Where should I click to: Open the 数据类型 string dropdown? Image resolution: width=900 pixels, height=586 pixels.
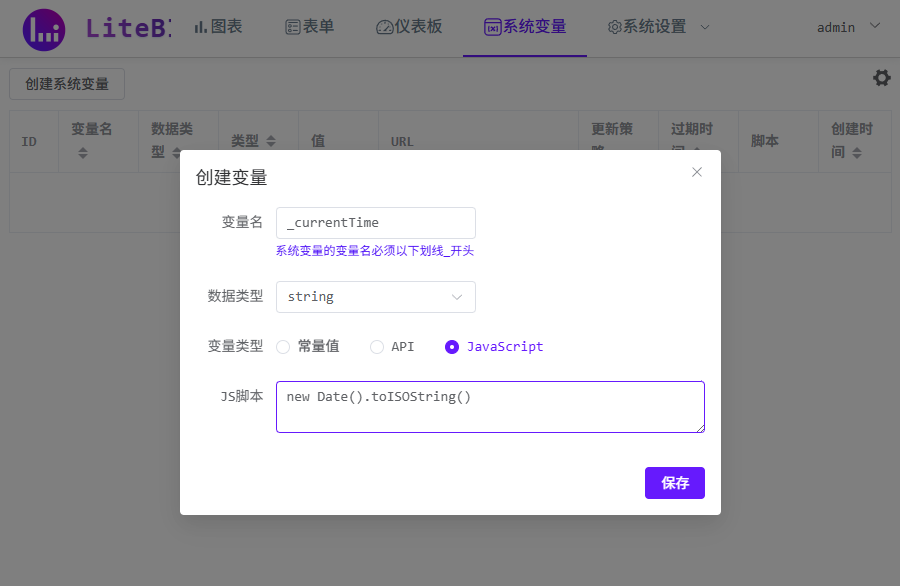[x=375, y=297]
